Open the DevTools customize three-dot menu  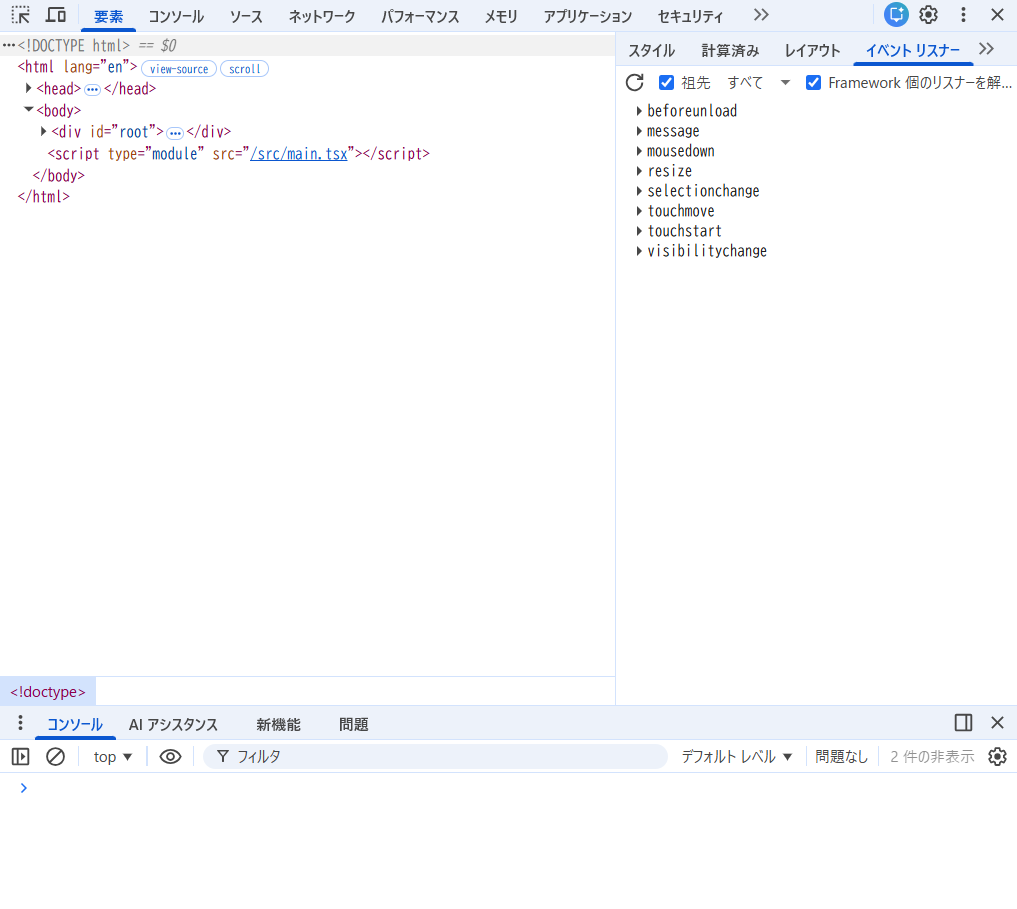pyautogui.click(x=963, y=14)
